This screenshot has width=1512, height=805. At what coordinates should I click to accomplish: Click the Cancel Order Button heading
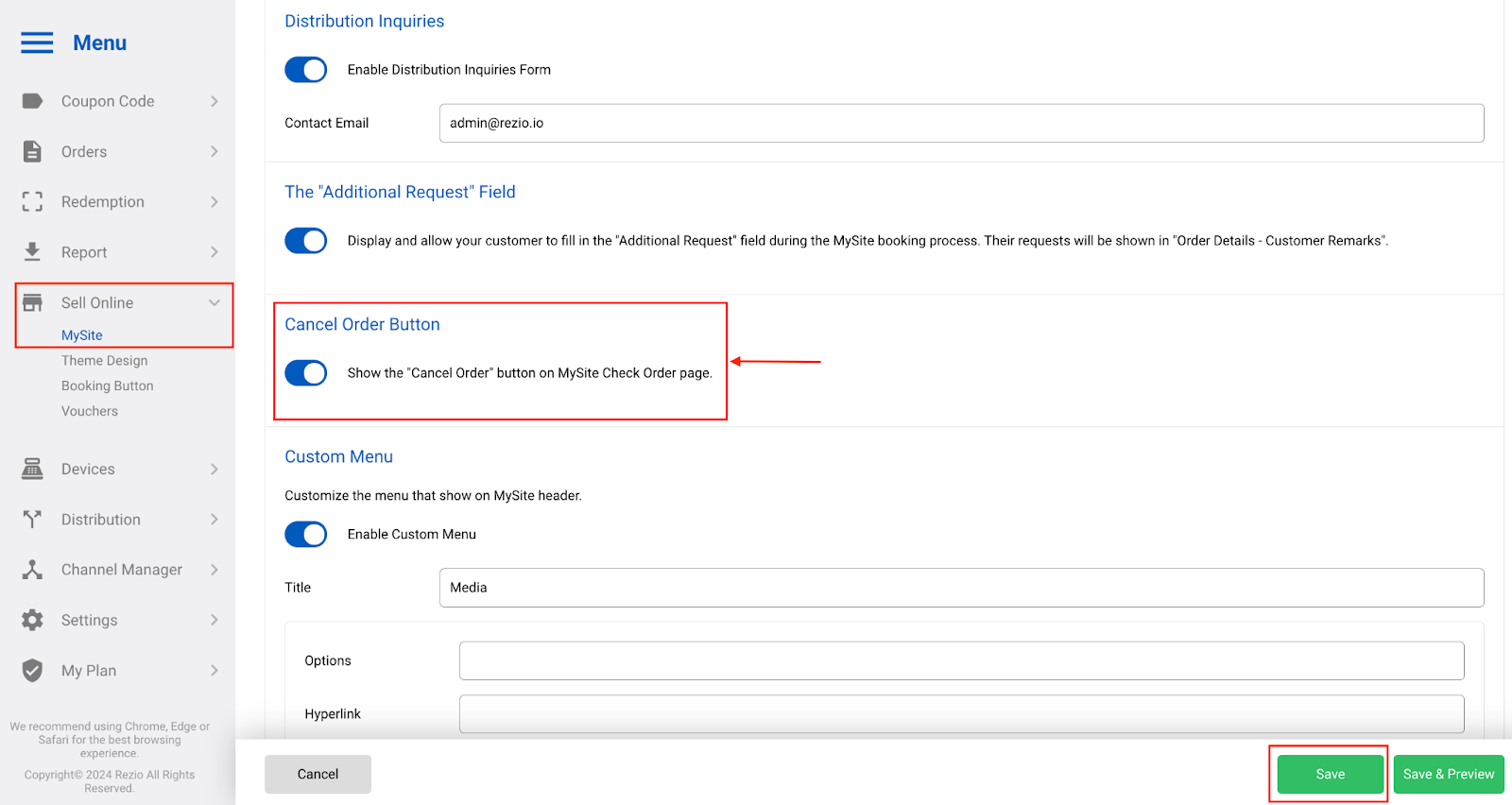362,324
